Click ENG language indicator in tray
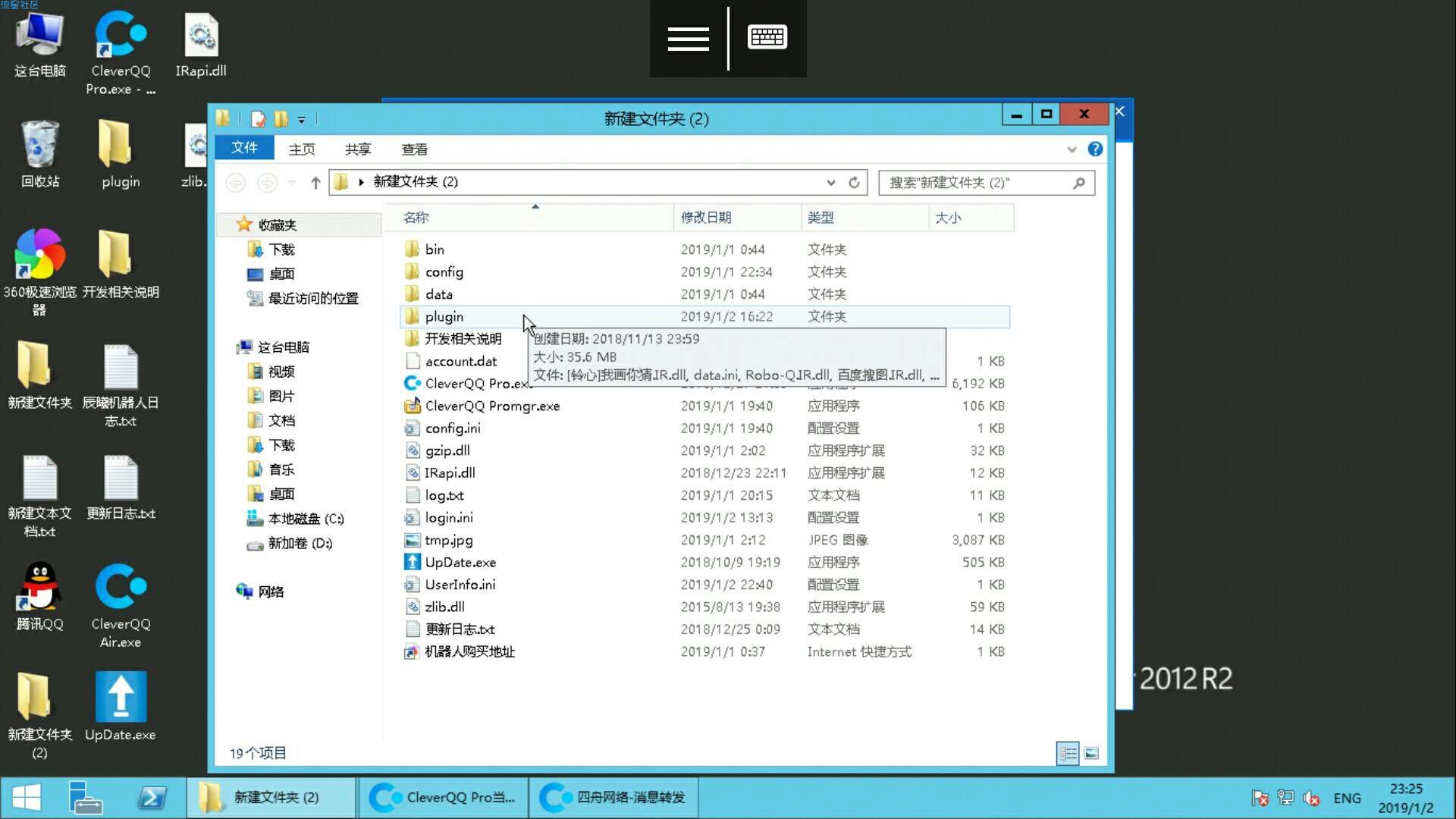This screenshot has width=1456, height=819. pyautogui.click(x=1347, y=798)
